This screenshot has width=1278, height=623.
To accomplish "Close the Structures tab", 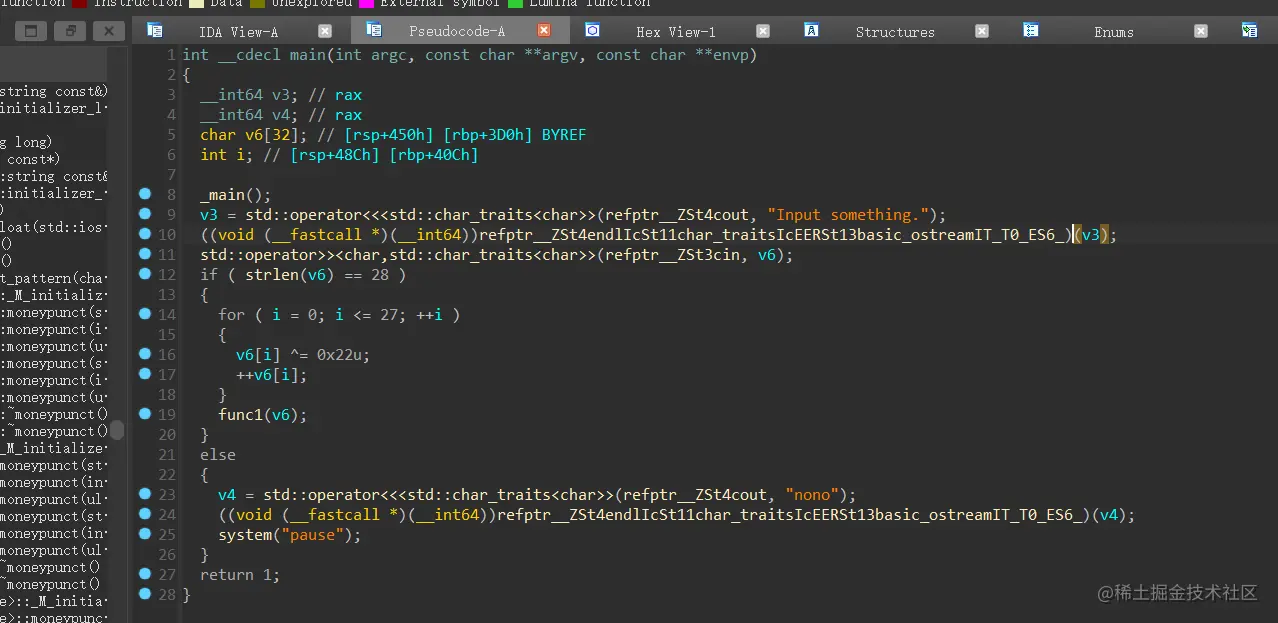I will pyautogui.click(x=982, y=31).
